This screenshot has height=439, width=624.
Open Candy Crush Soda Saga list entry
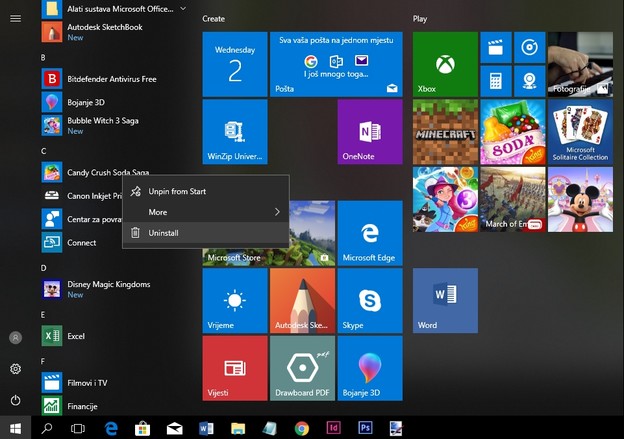113,172
